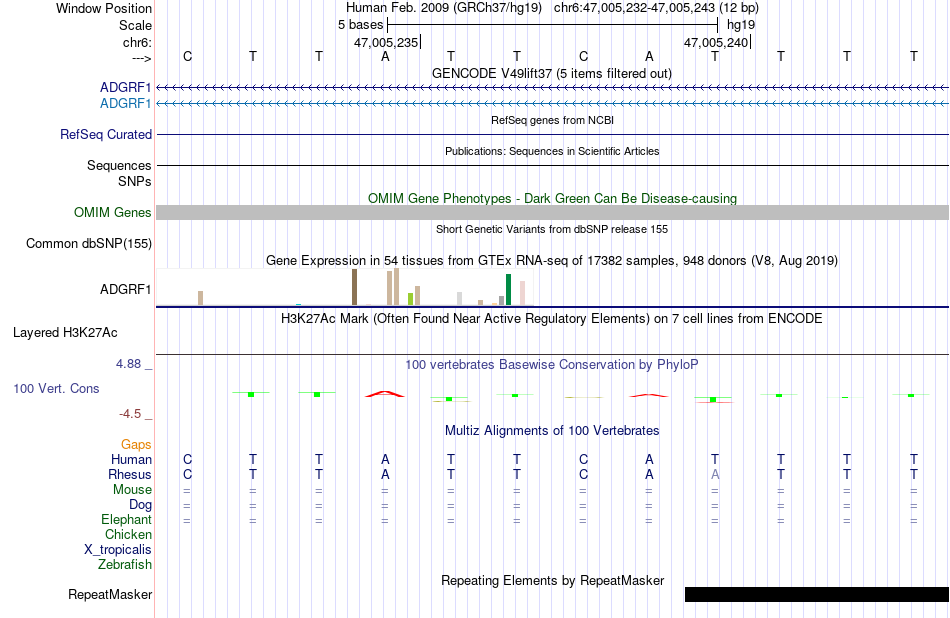This screenshot has height=618, width=950.
Task: Click the Repeating Elements by RepeatMasker title
Action: [553, 580]
